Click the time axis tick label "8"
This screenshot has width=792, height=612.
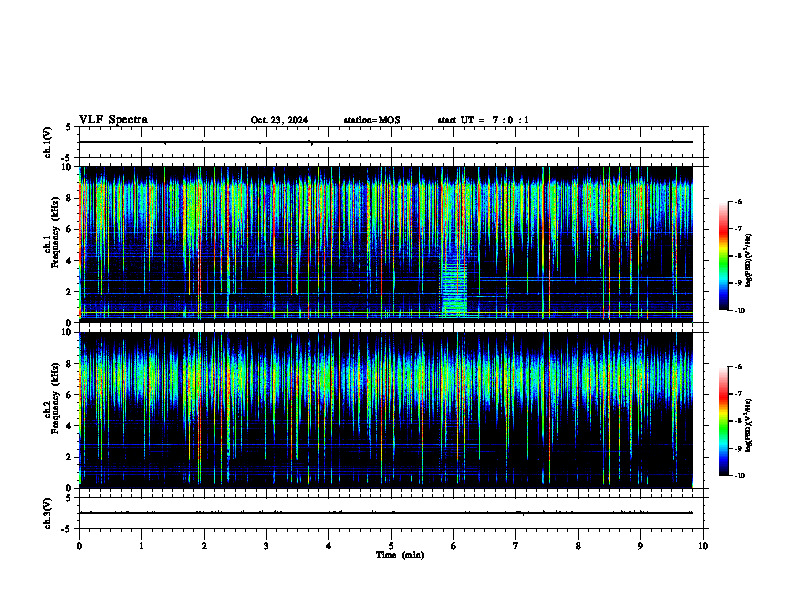578,546
